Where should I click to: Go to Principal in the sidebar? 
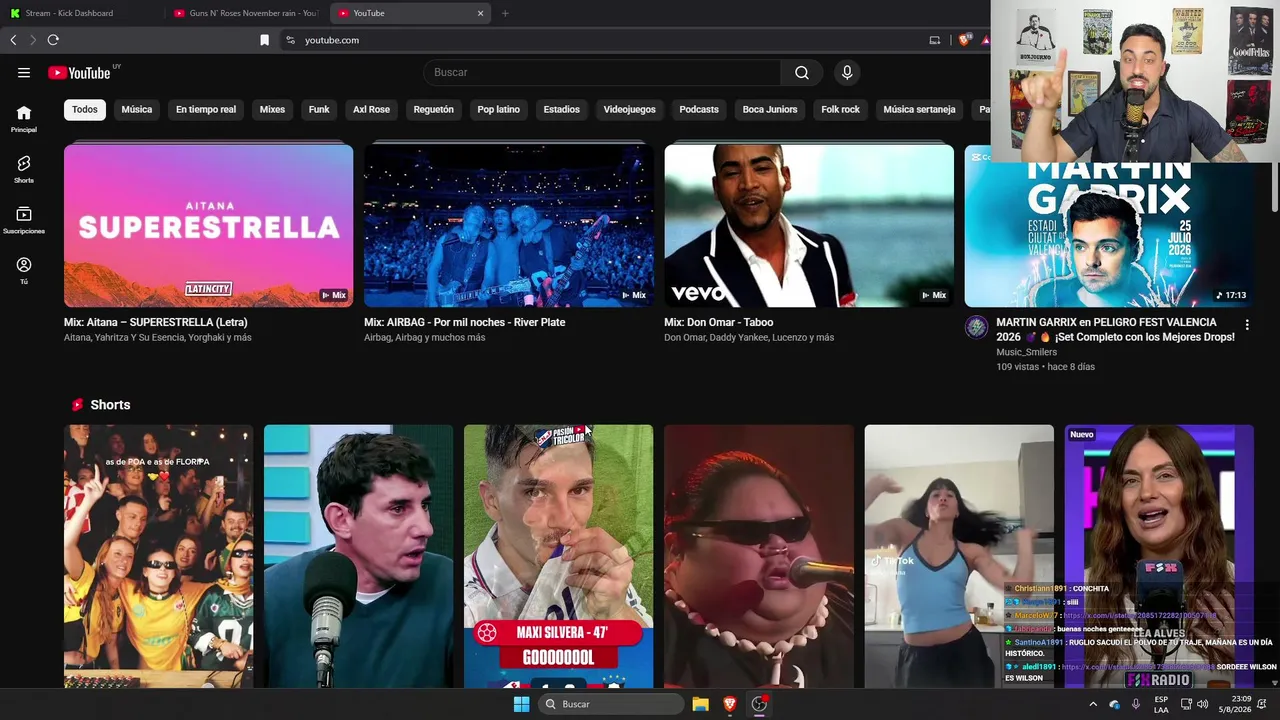(x=24, y=119)
